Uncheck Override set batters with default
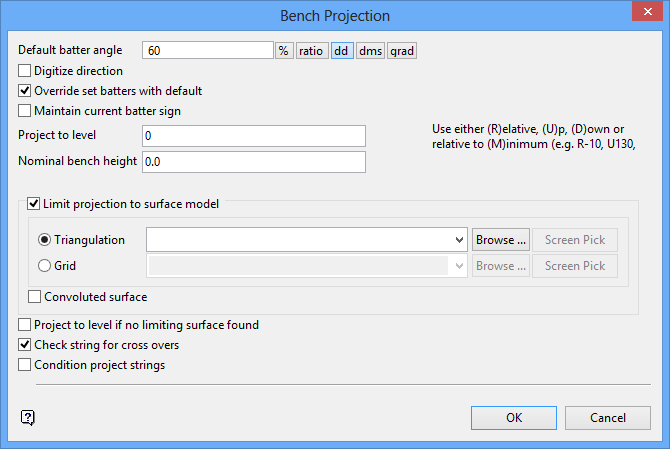Image resolution: width=670 pixels, height=449 pixels. pos(25,91)
